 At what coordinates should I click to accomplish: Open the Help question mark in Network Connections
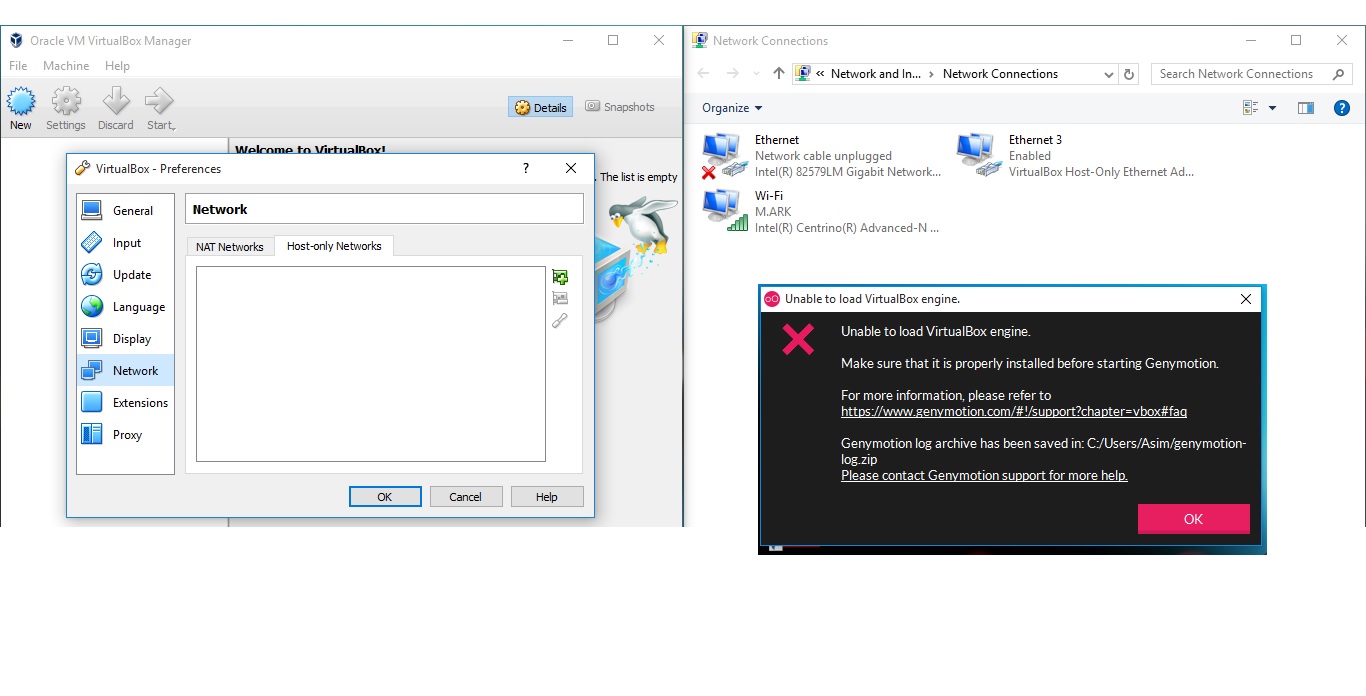1342,108
